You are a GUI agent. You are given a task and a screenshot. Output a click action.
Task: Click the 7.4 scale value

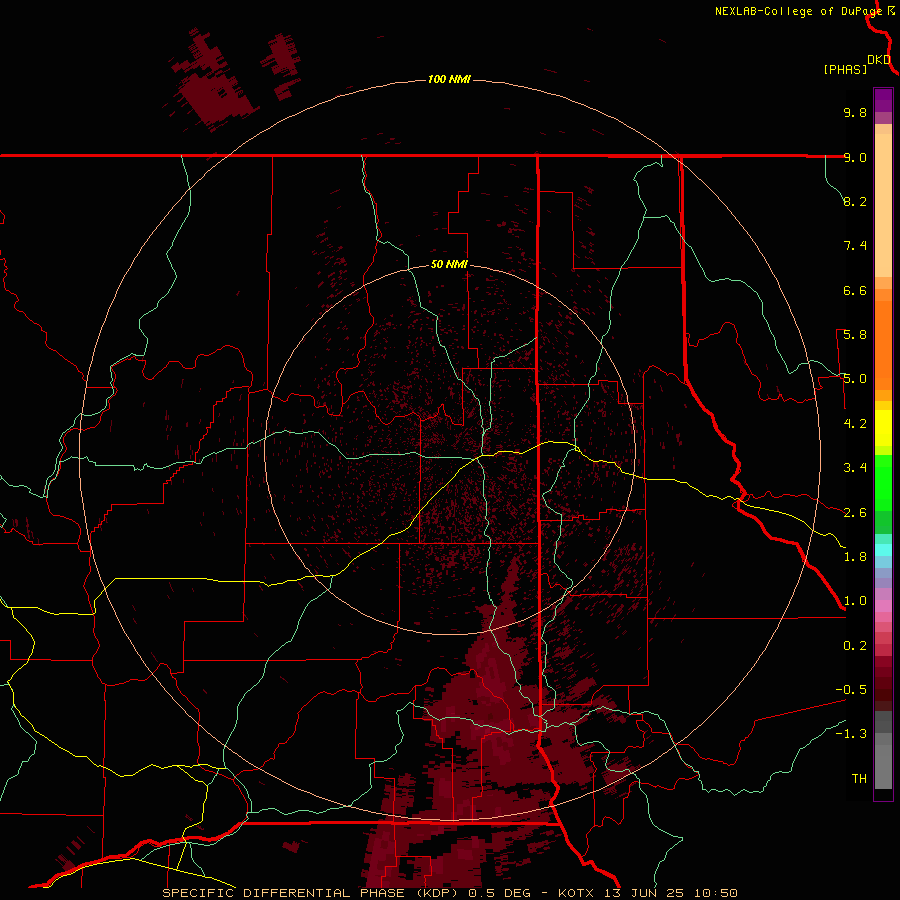click(x=855, y=246)
